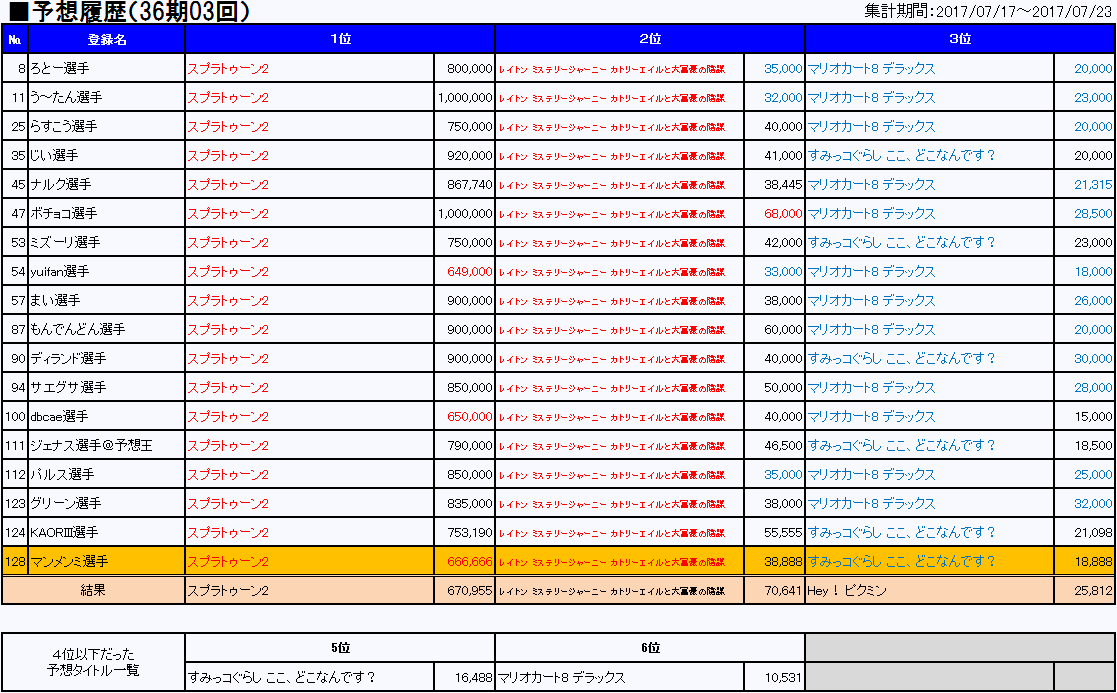Select the 2位 column header
This screenshot has height=693, width=1117.
[x=650, y=39]
